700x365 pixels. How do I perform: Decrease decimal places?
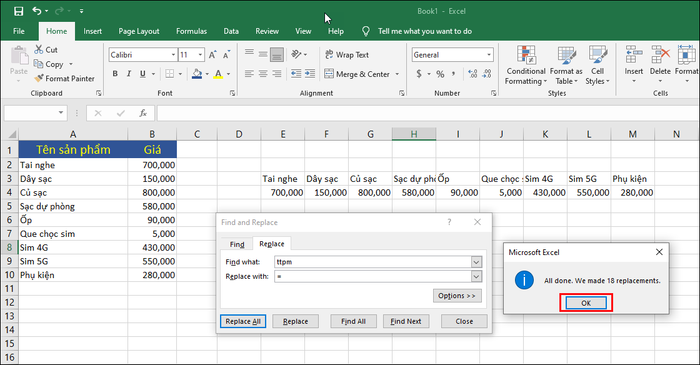click(x=487, y=74)
